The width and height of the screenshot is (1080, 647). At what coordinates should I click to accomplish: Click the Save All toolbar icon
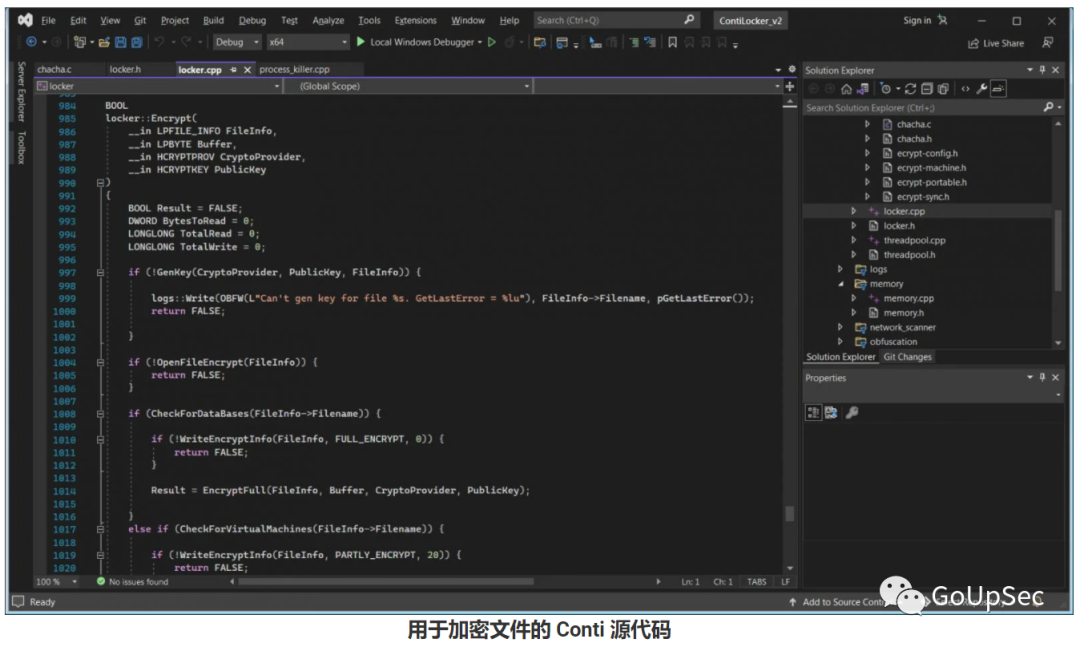coord(136,42)
